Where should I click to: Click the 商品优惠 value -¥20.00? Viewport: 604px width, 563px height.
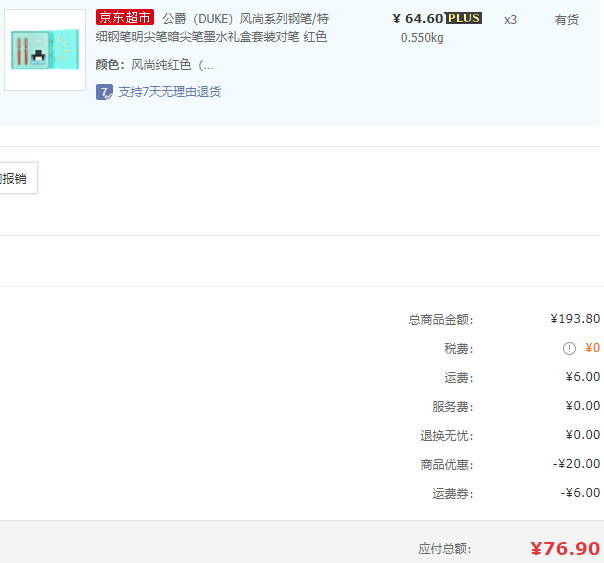pos(576,464)
